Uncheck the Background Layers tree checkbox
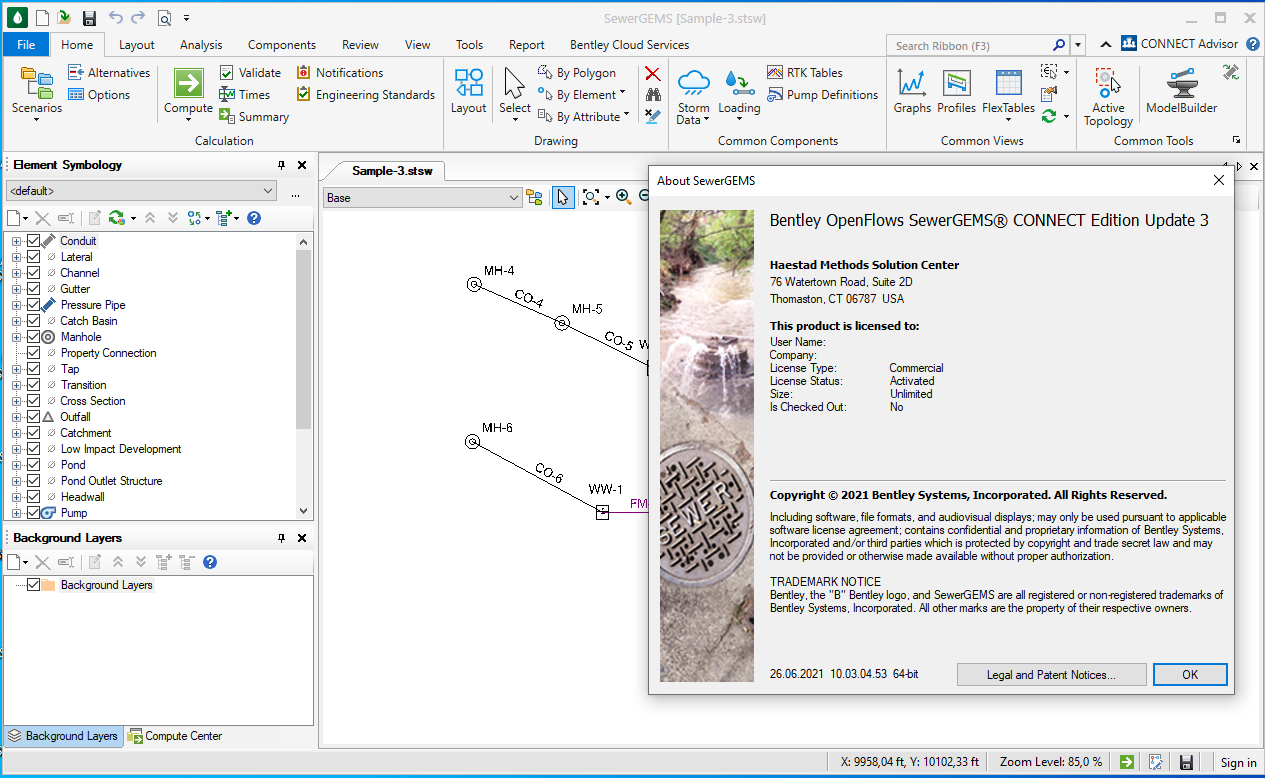Image resolution: width=1265 pixels, height=778 pixels. tap(33, 585)
